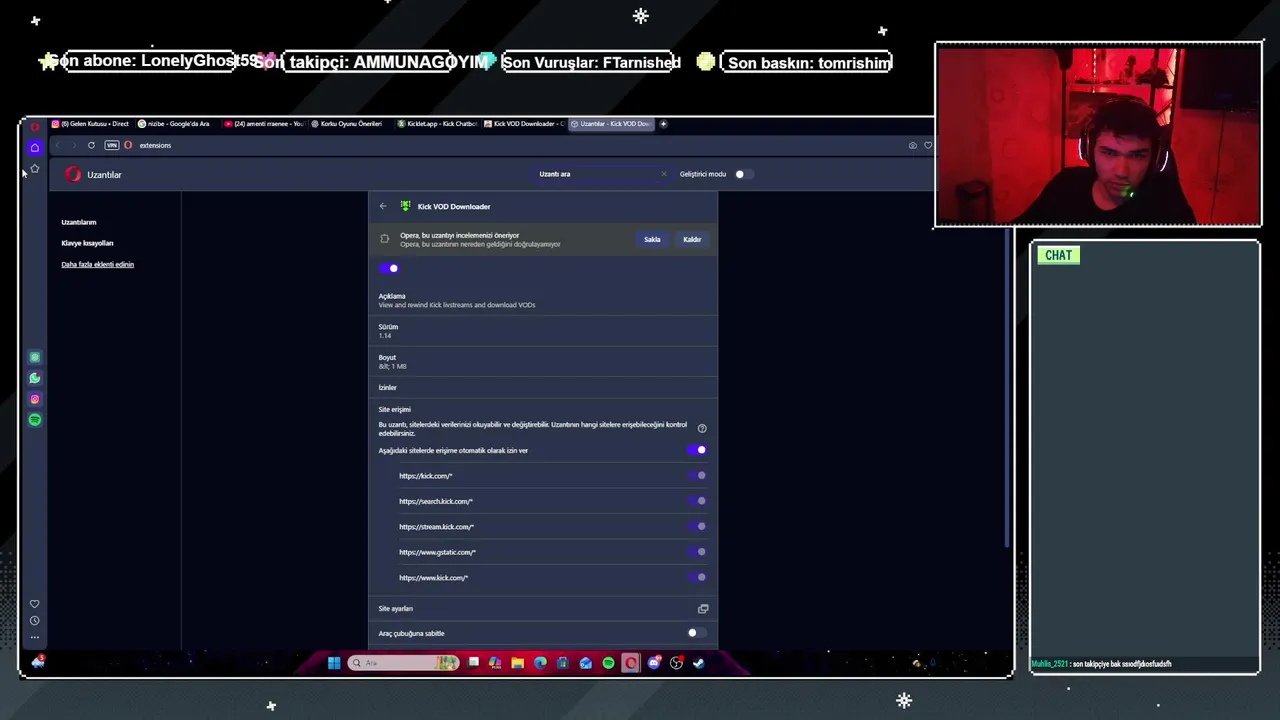The height and width of the screenshot is (720, 1280).
Task: Open Copilot from the taskbar
Action: 495,662
